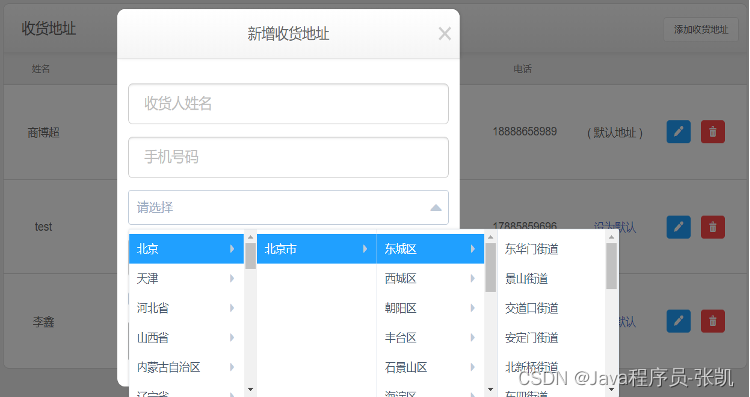The height and width of the screenshot is (397, 750).
Task: Delete the 李鑫 address row
Action: click(x=713, y=321)
